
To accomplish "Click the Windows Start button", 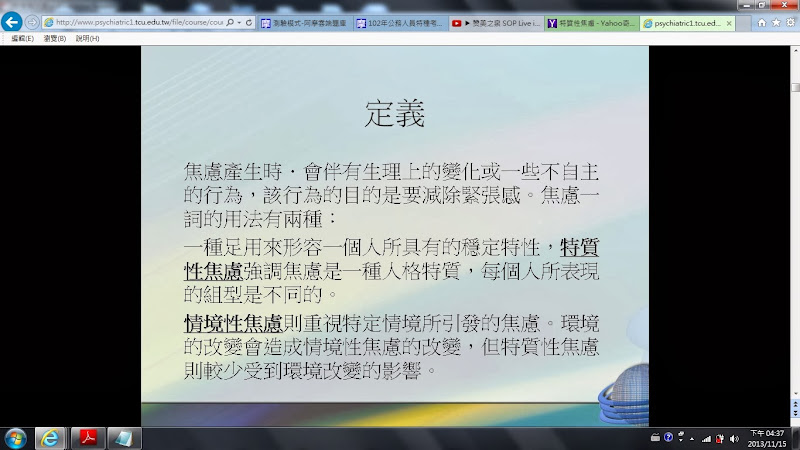I will 16,437.
